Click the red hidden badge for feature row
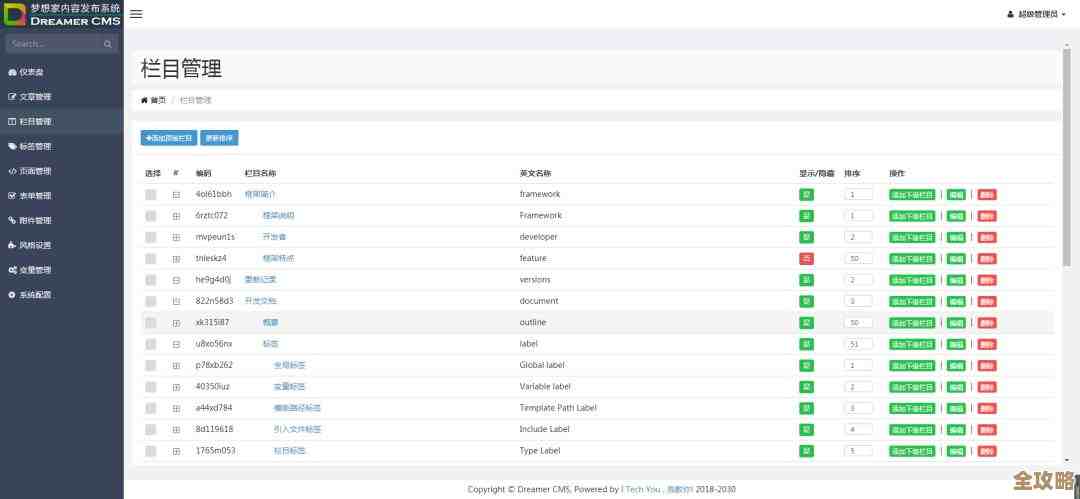The image size is (1080, 499). [x=806, y=258]
